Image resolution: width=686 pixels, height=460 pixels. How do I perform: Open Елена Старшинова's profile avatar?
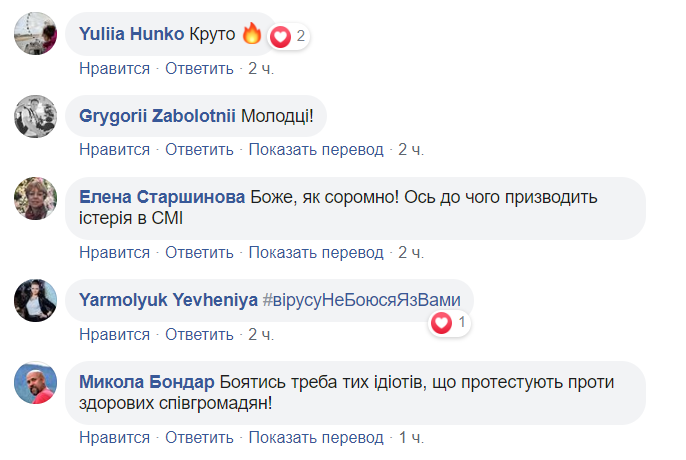tap(35, 199)
